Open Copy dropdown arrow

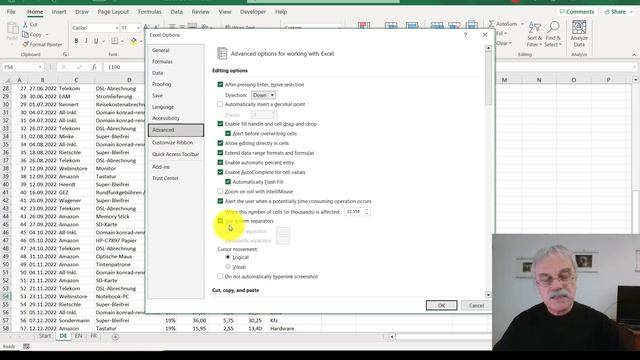point(47,35)
